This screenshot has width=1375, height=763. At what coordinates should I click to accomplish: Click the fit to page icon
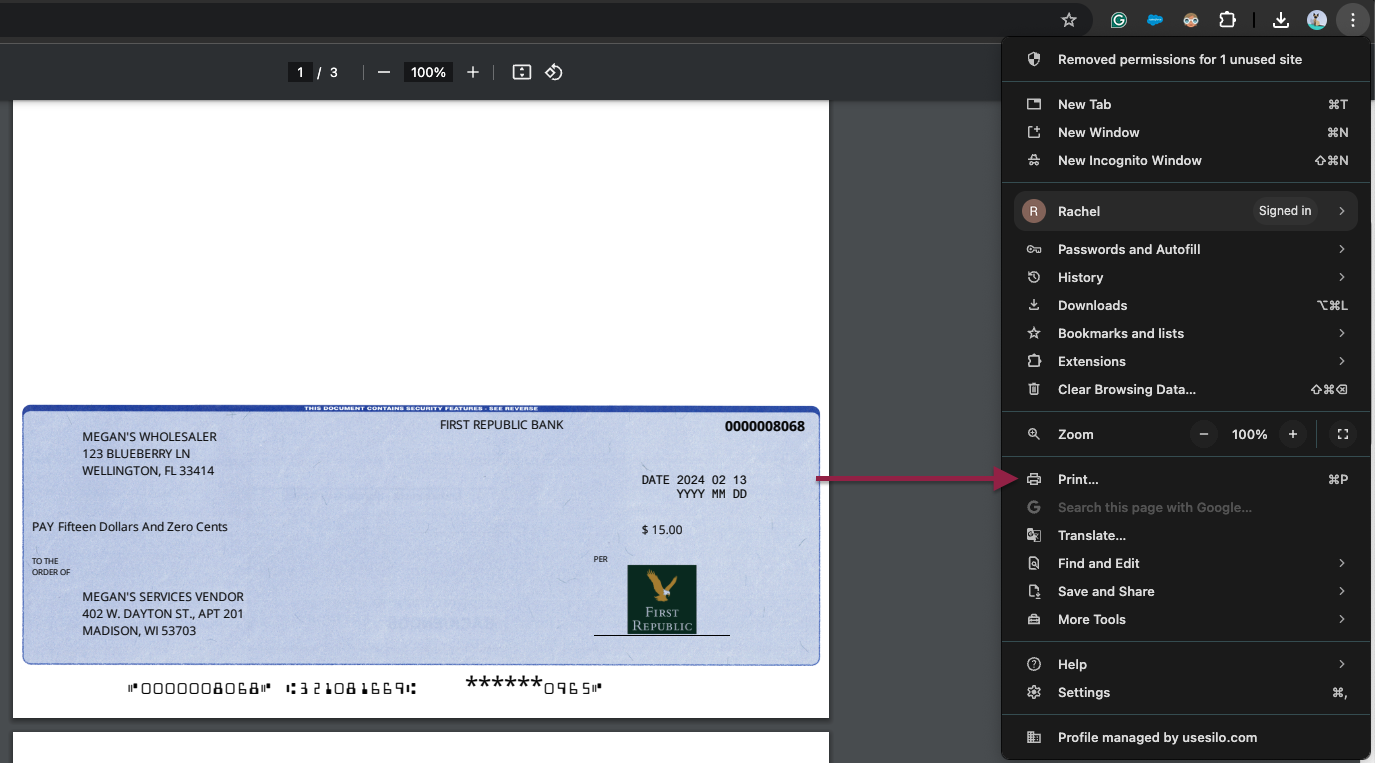521,72
